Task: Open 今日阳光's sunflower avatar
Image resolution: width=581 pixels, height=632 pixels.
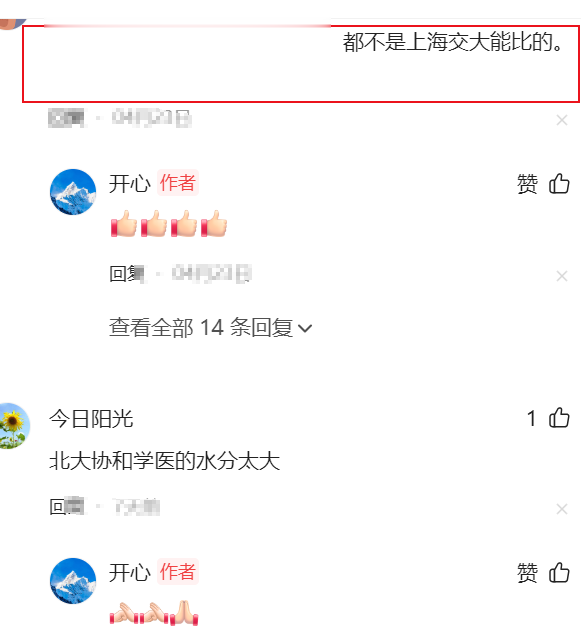Action: coord(13,426)
